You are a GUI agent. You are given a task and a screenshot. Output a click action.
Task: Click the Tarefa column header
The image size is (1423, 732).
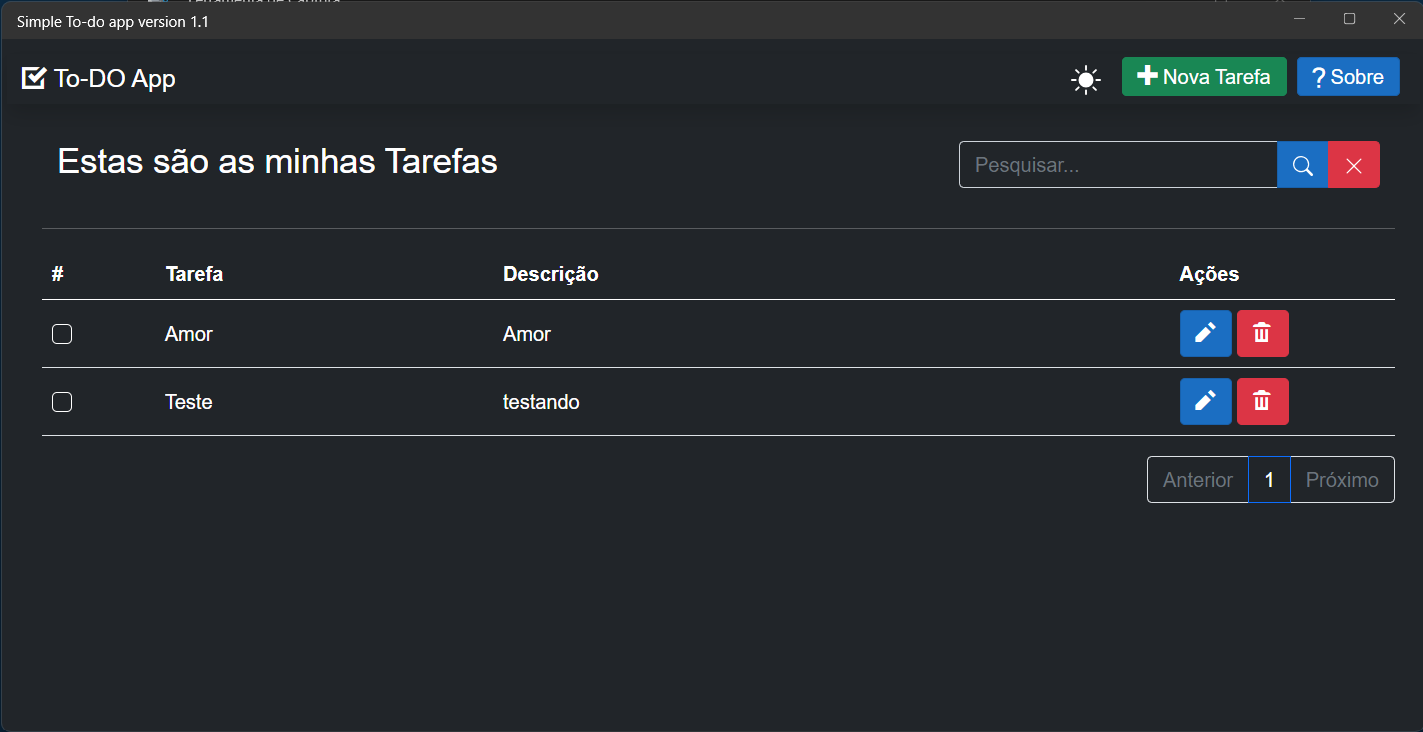coord(193,273)
